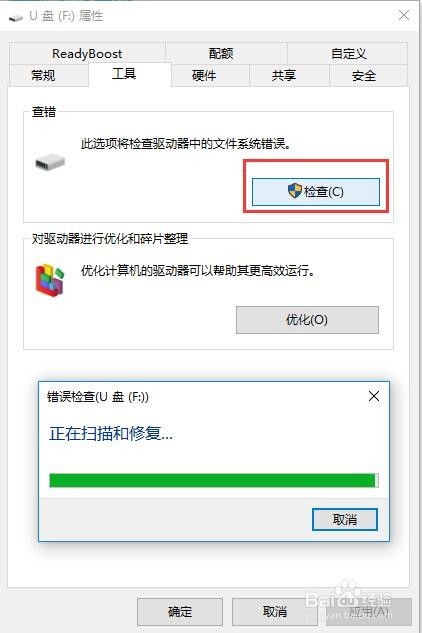Open the 安全 security tab

[363, 75]
